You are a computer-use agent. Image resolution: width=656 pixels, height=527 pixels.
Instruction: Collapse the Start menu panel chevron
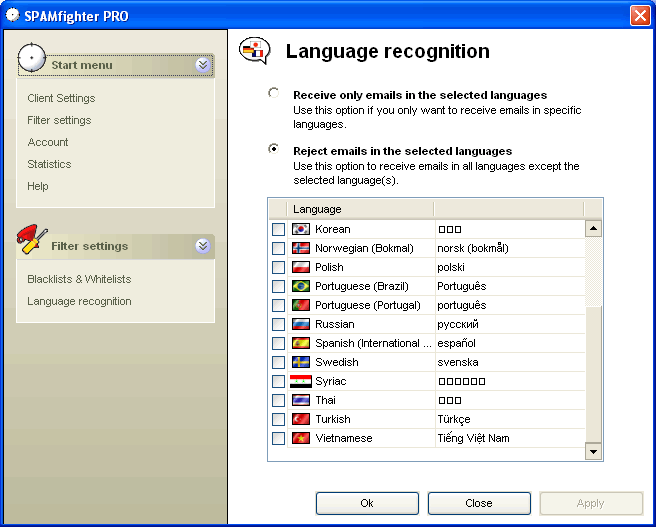click(203, 65)
